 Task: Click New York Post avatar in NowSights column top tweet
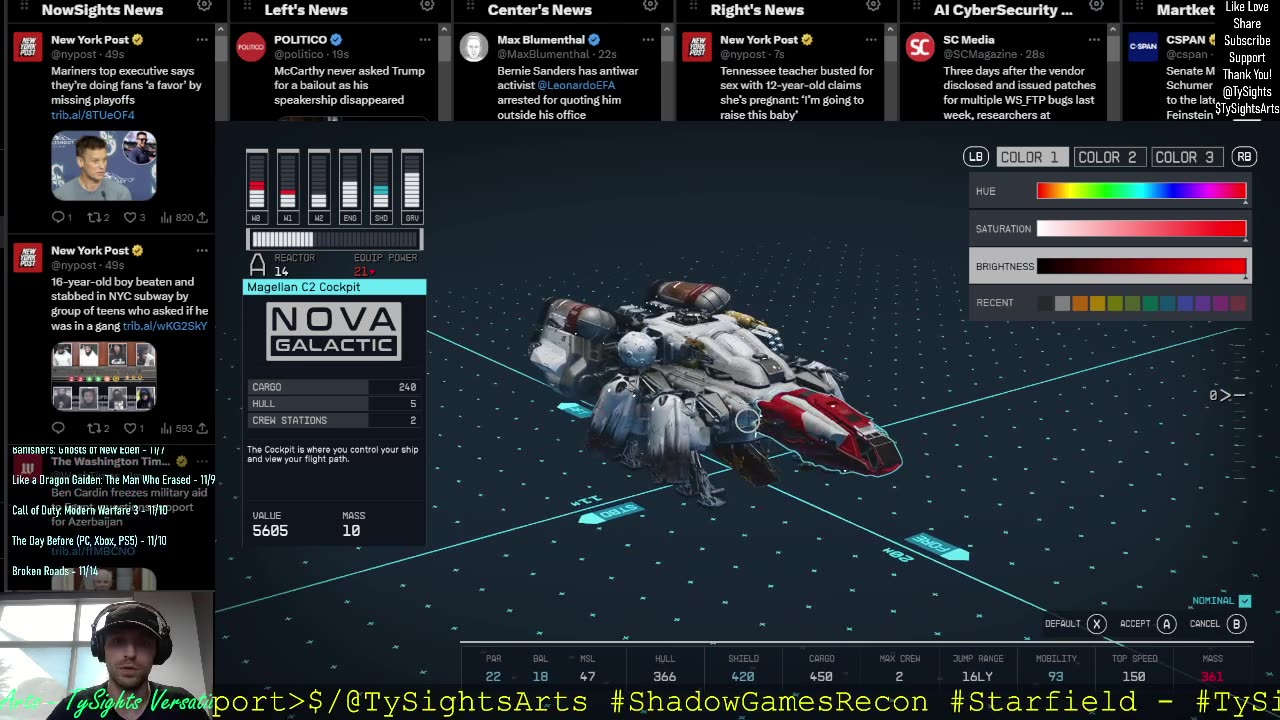click(x=28, y=47)
